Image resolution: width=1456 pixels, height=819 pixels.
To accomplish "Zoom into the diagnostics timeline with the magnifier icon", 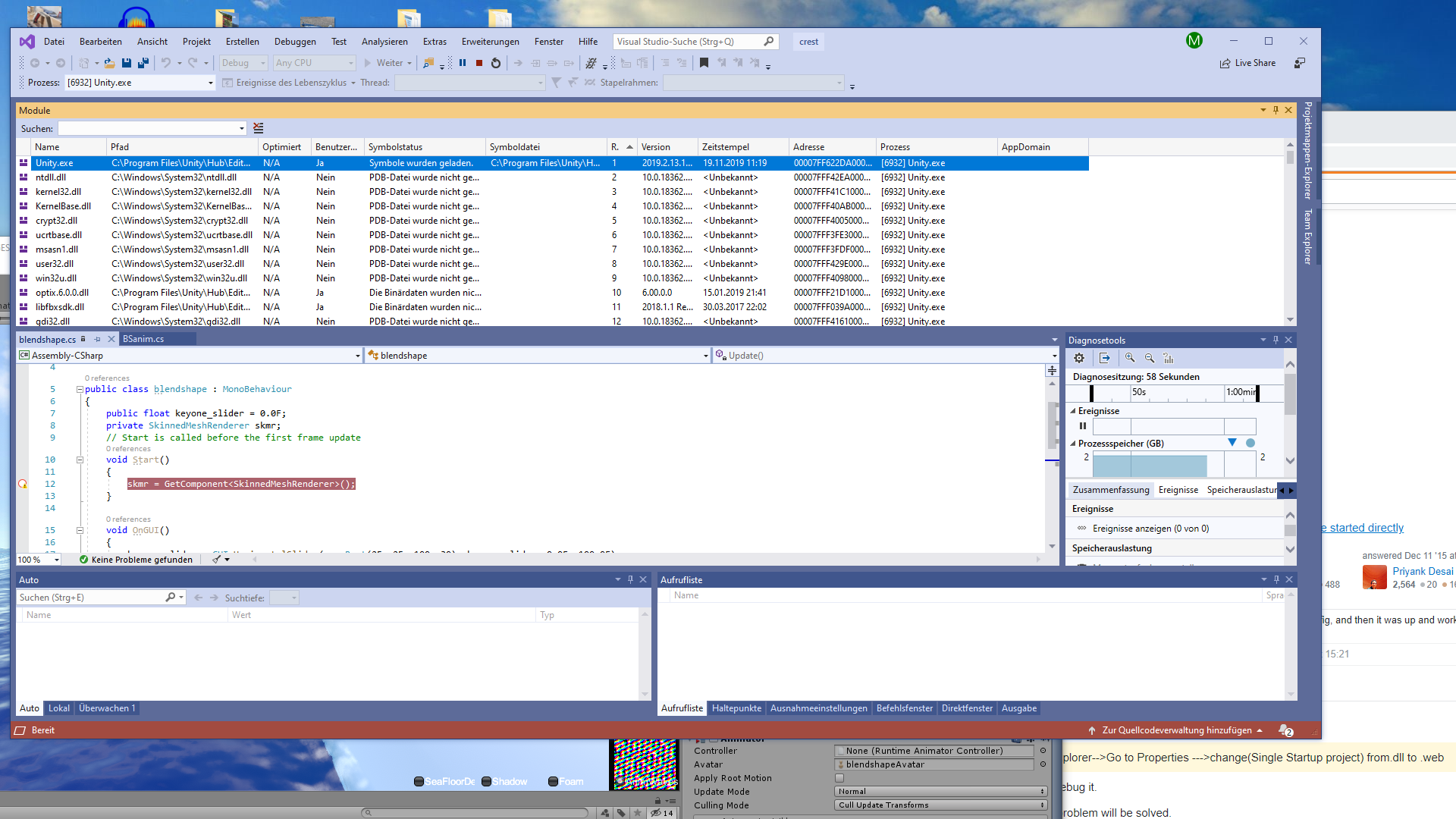I will click(1131, 357).
